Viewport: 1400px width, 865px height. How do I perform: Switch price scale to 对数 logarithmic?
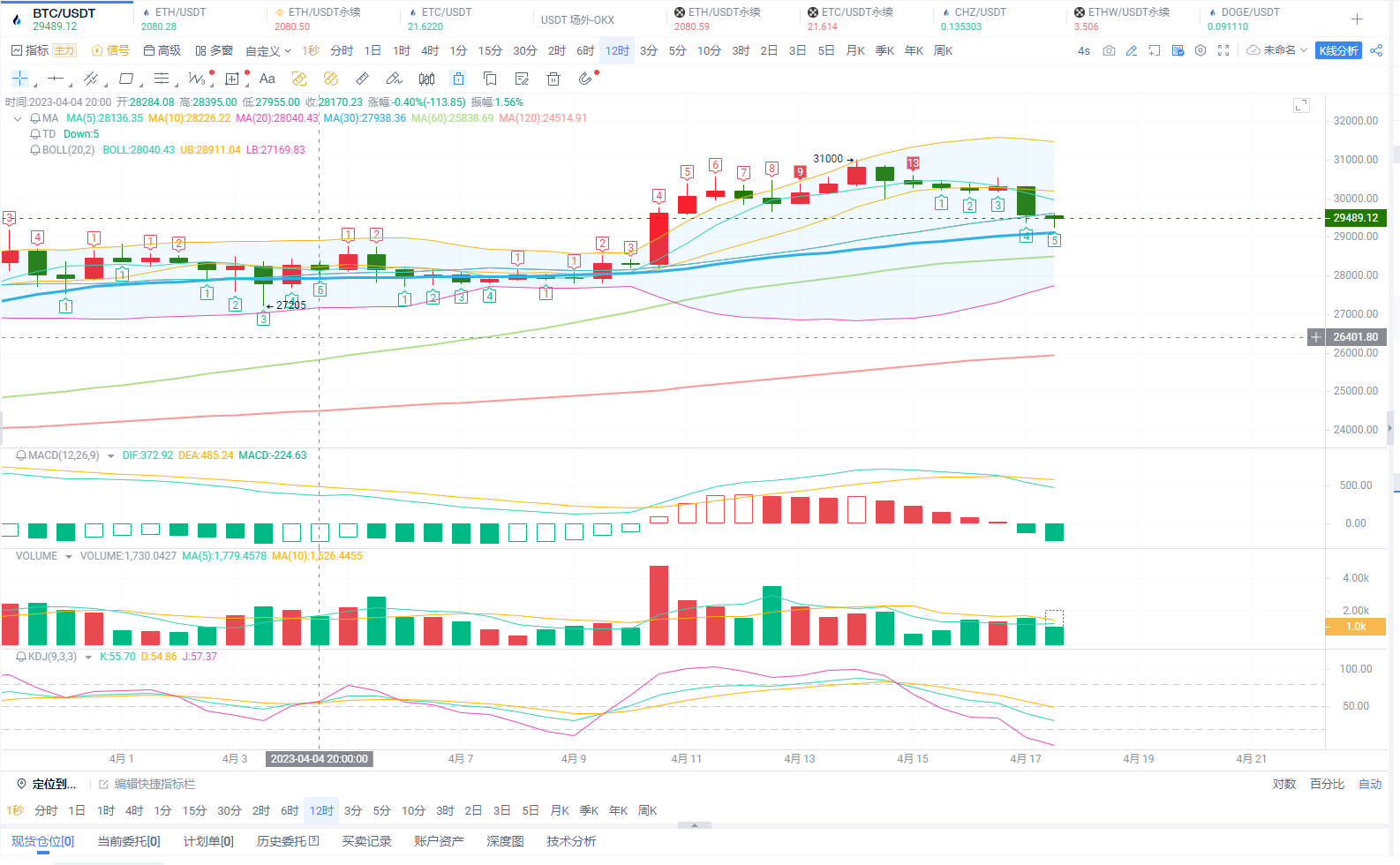[1284, 784]
